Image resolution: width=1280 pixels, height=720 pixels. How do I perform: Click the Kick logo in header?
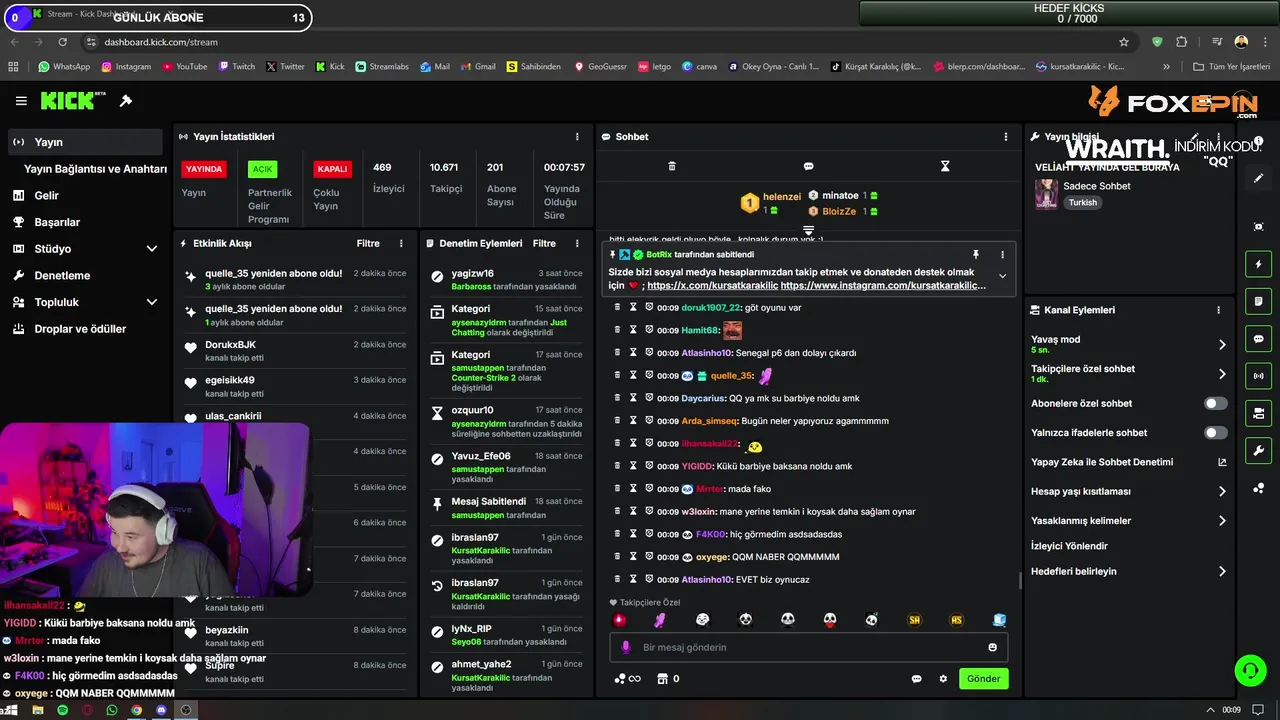pyautogui.click(x=73, y=101)
